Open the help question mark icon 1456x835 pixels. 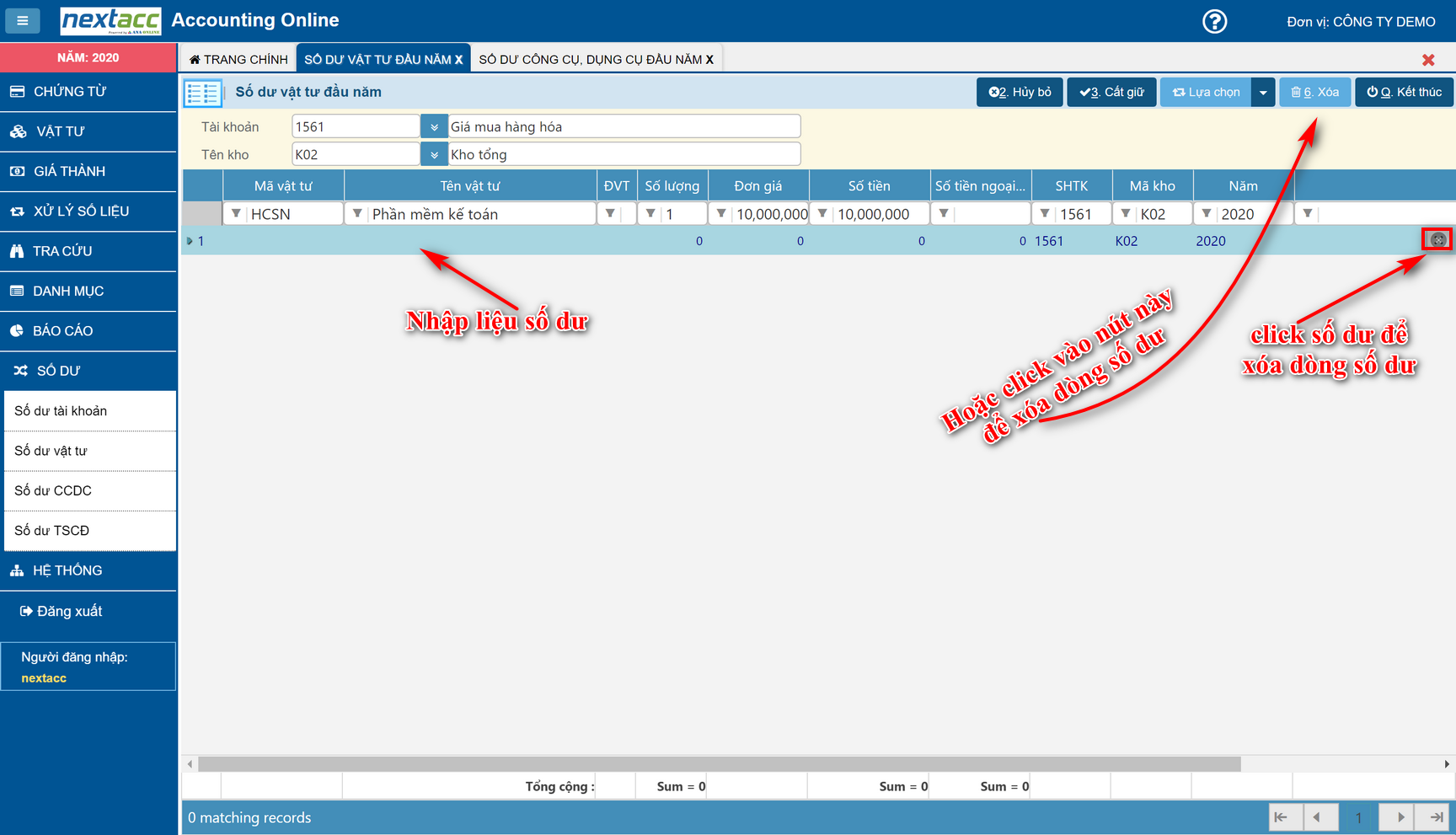pyautogui.click(x=1214, y=21)
